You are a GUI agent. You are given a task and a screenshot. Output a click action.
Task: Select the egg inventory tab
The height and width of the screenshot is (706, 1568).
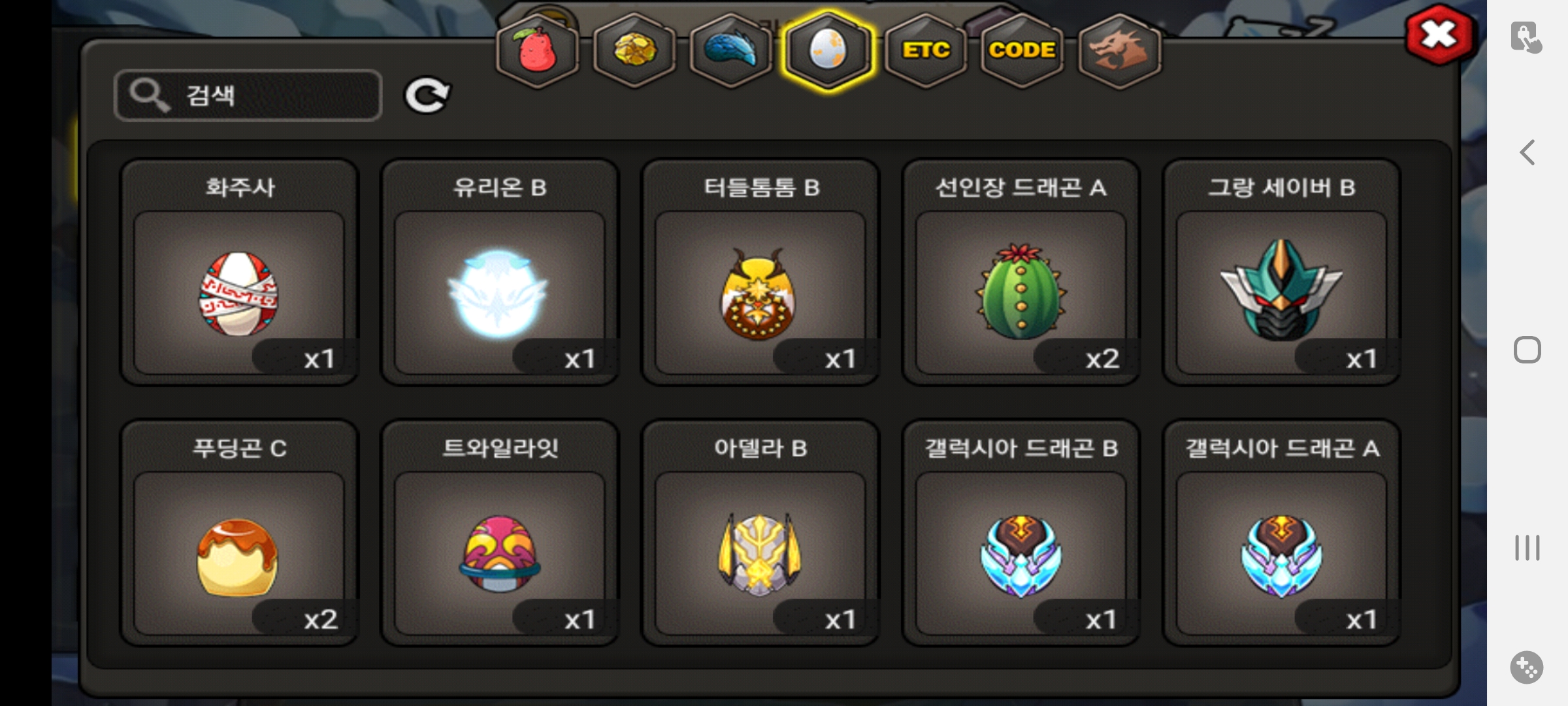(x=828, y=50)
